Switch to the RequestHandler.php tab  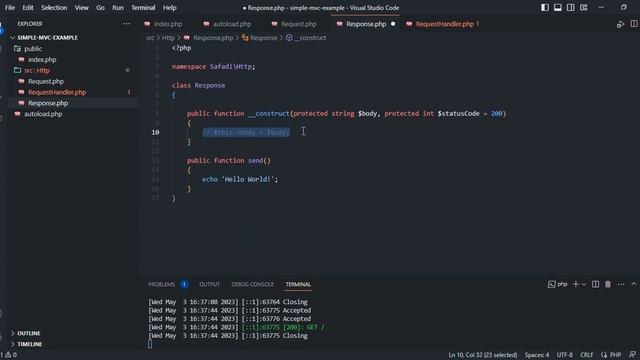click(445, 24)
